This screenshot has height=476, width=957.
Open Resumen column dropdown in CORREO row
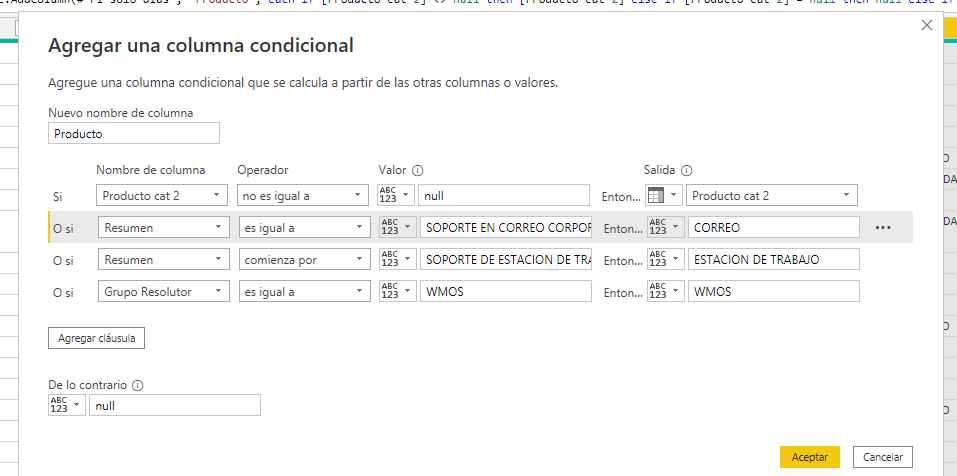[164, 227]
